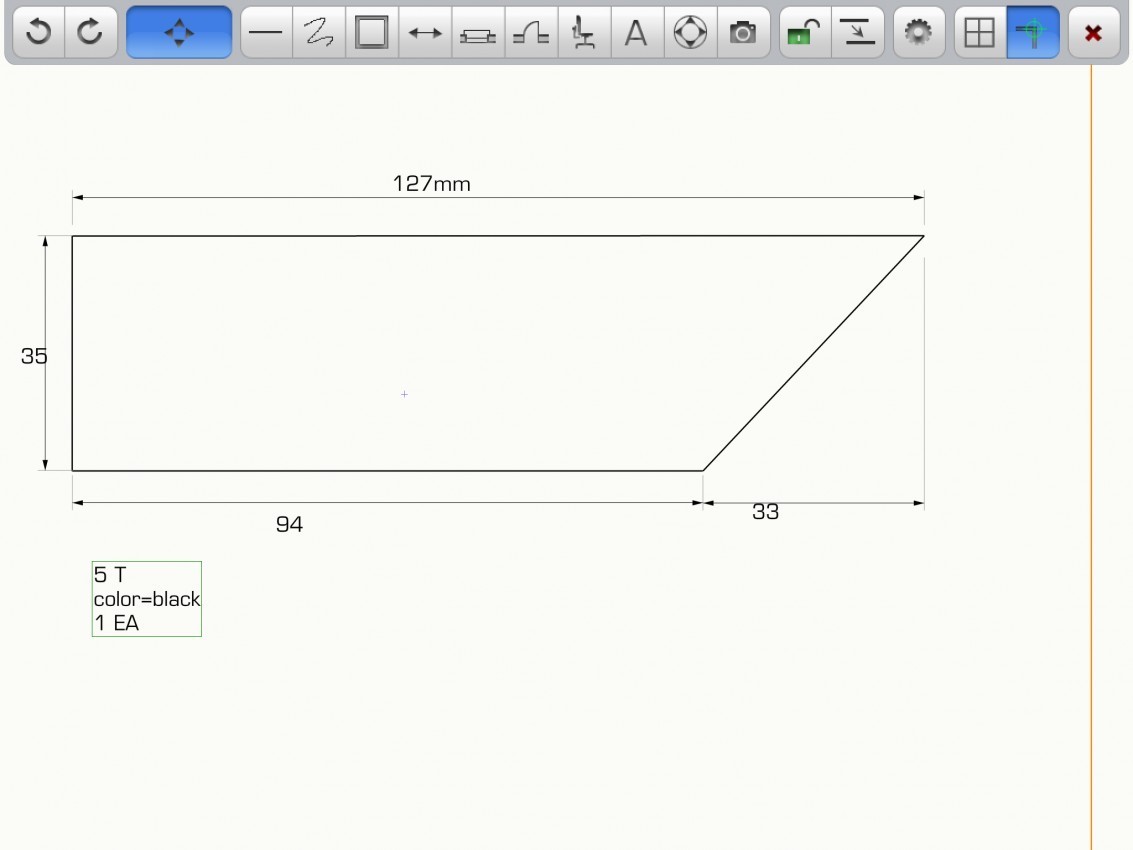
Task: Select the text annotation tool
Action: pyautogui.click(x=637, y=33)
